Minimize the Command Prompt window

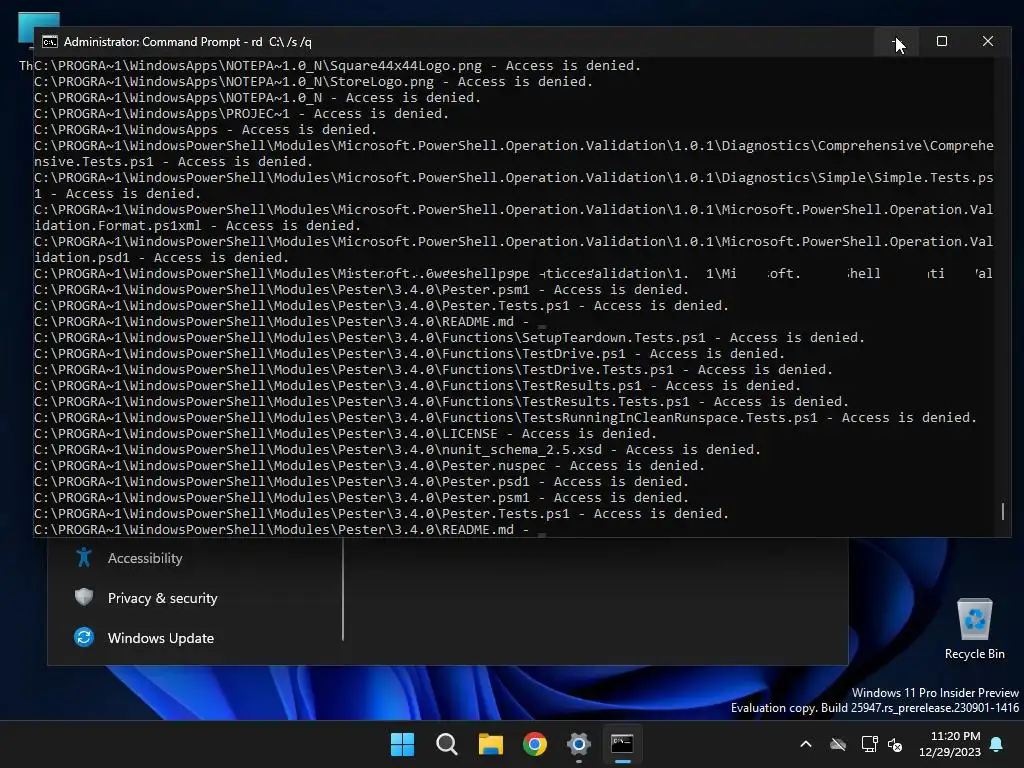(x=897, y=41)
